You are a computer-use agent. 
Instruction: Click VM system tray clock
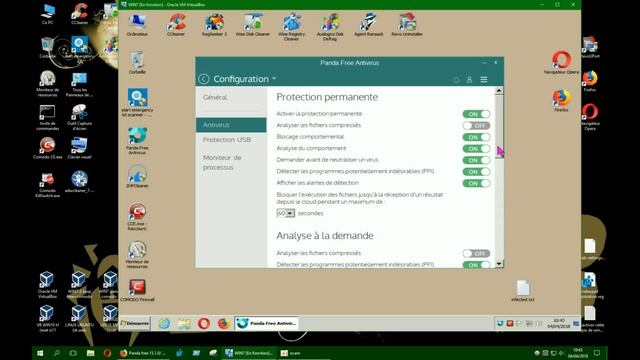[x=559, y=323]
